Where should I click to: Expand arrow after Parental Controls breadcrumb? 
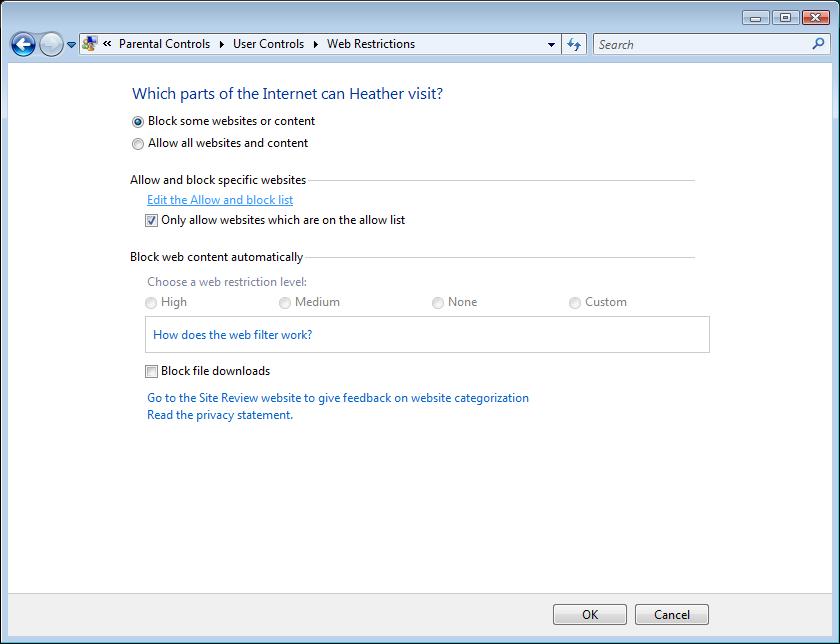(x=221, y=44)
